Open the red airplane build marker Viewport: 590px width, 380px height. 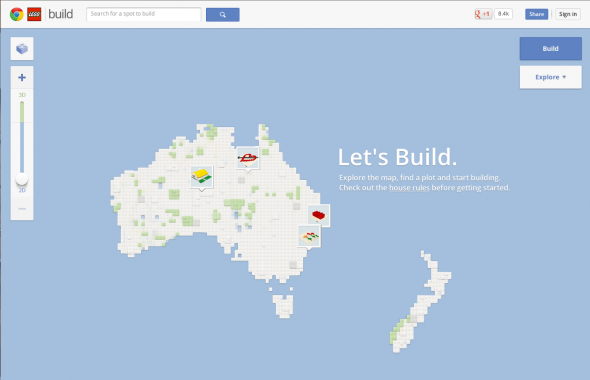248,158
